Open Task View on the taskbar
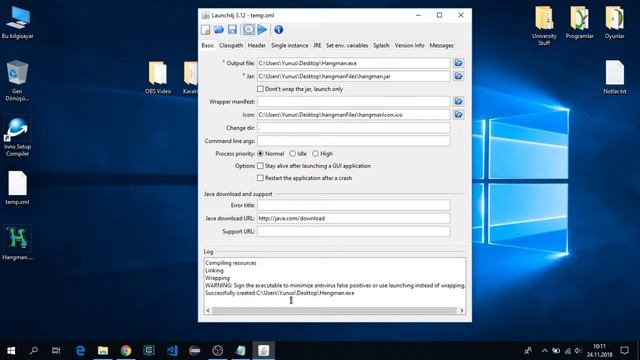Image resolution: width=640 pixels, height=360 pixels. (56, 350)
